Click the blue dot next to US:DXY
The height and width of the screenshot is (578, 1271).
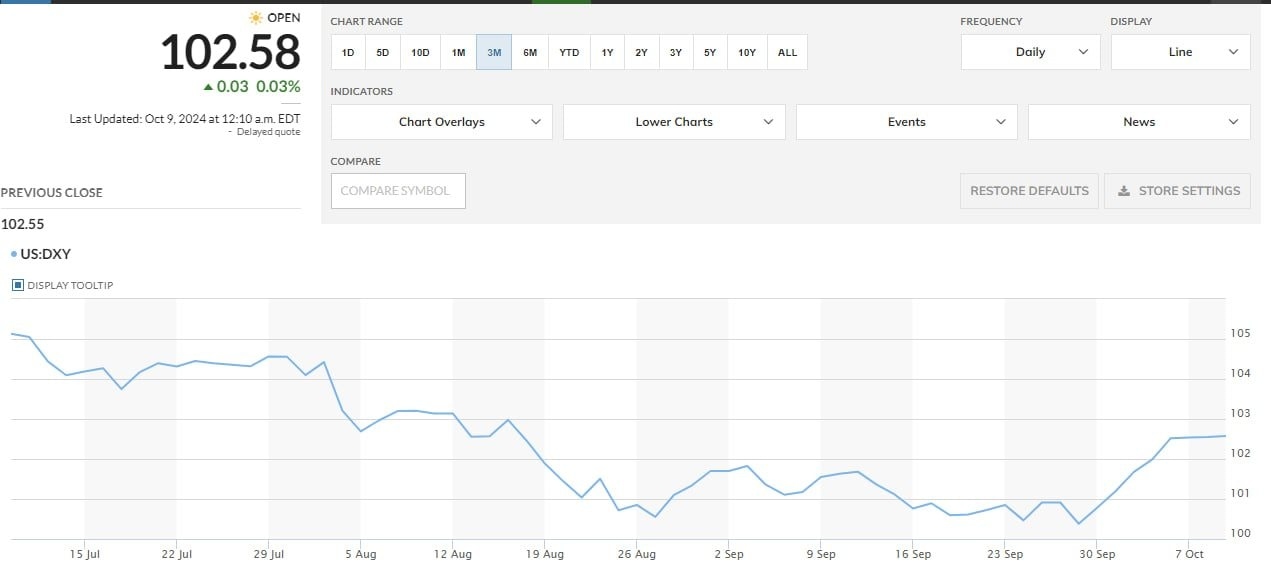[x=13, y=254]
